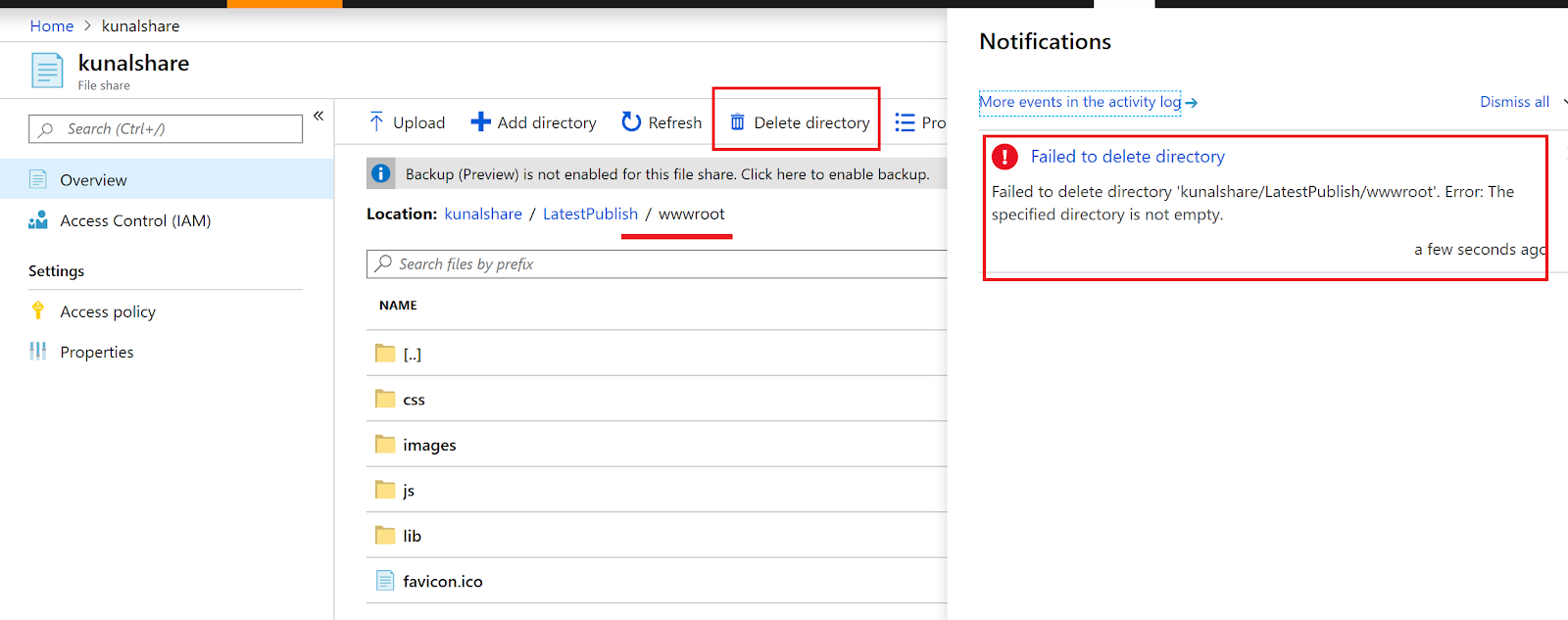This screenshot has height=620, width=1568.
Task: Click the images folder icon
Action: point(385,444)
